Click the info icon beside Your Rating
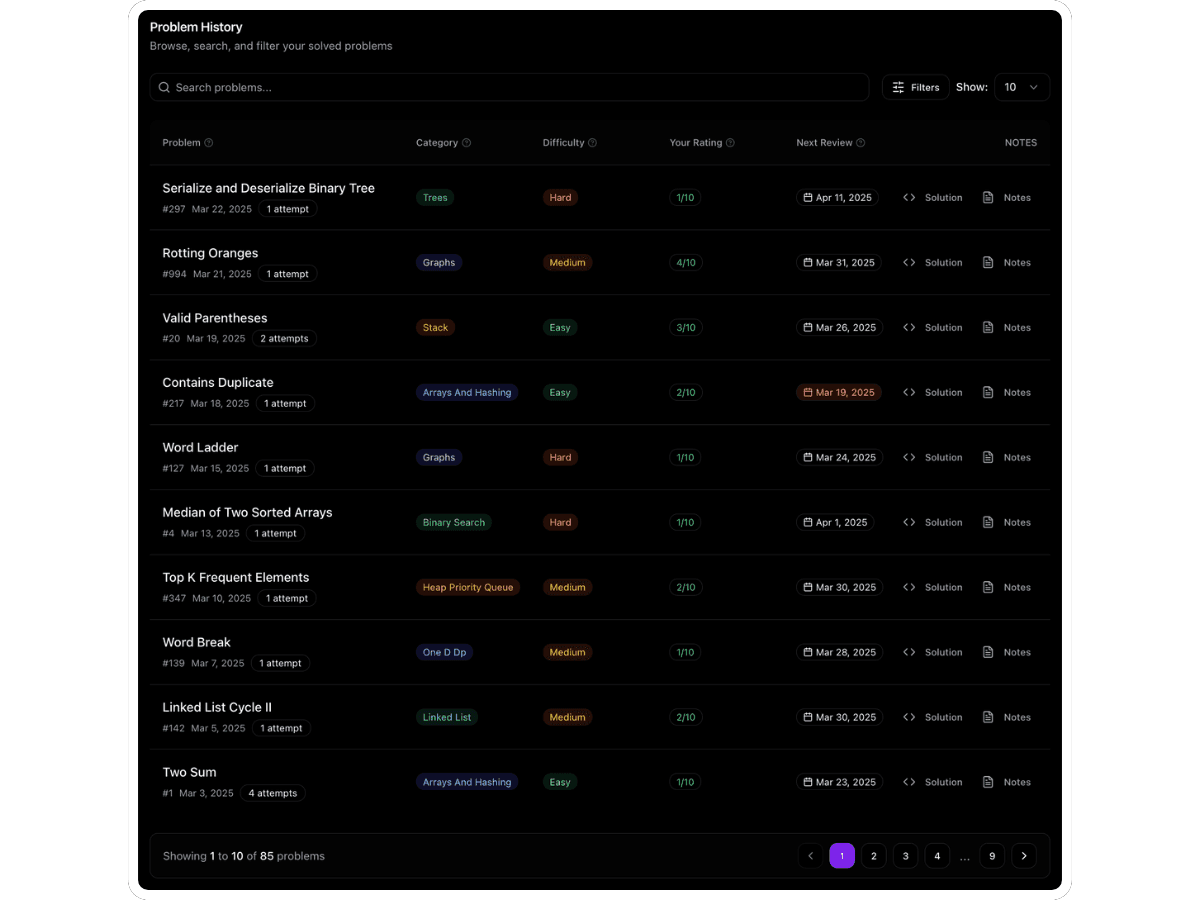 click(731, 143)
